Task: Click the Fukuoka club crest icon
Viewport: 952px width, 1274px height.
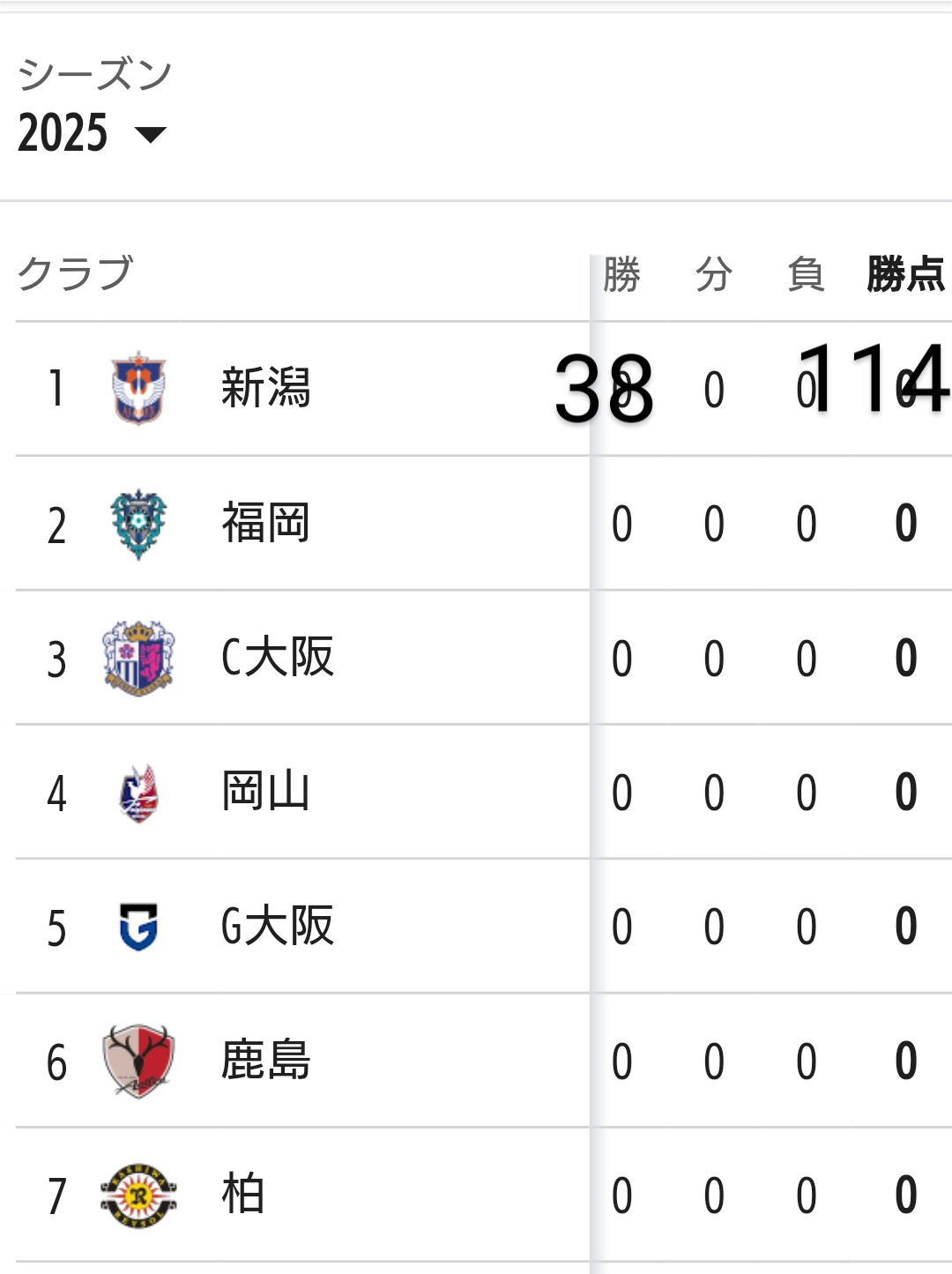Action: click(138, 524)
